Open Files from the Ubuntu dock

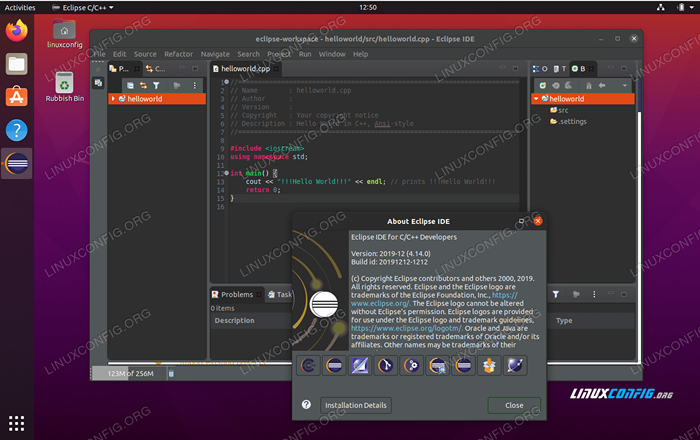click(17, 64)
